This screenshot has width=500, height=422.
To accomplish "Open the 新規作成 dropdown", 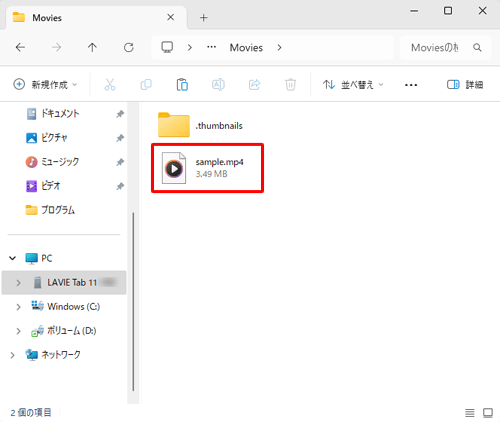I will (x=45, y=85).
